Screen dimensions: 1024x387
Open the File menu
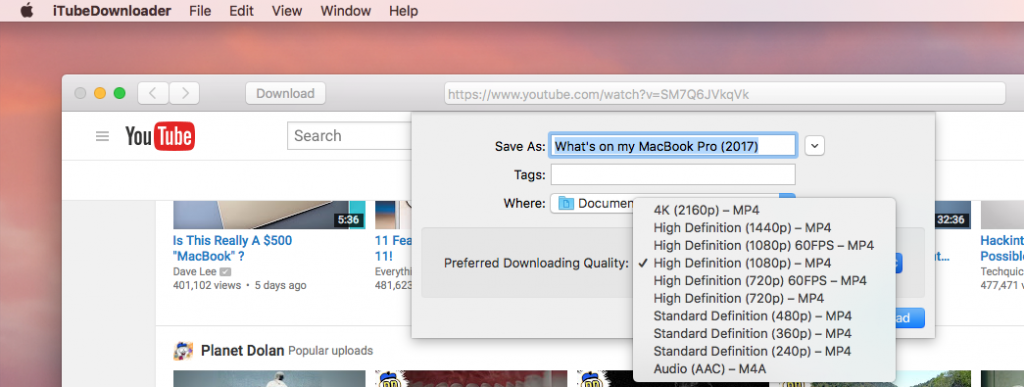pyautogui.click(x=200, y=11)
